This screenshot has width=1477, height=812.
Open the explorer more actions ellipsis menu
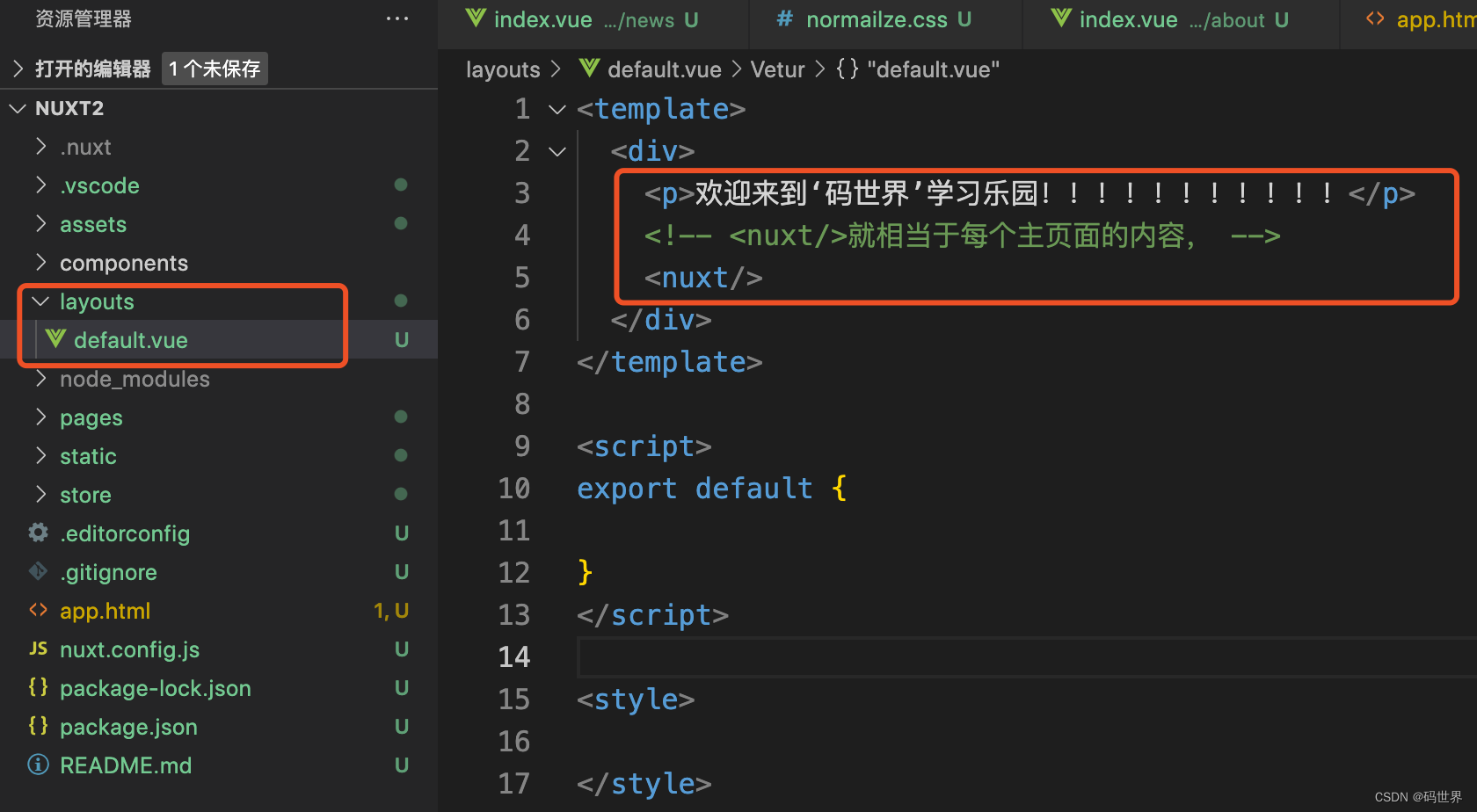(397, 18)
